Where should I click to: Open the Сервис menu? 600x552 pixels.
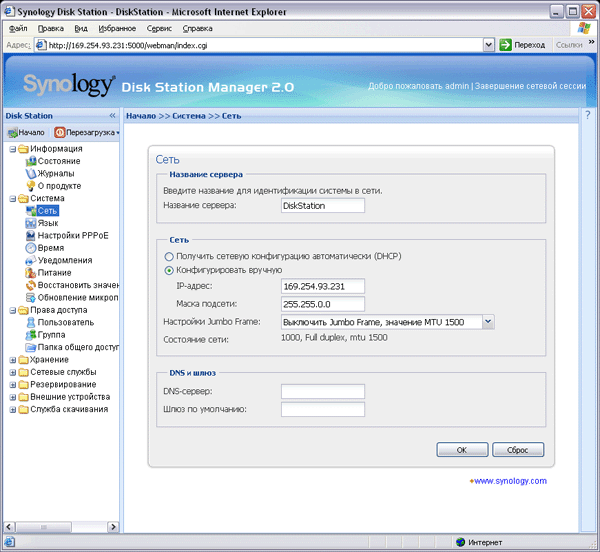(159, 29)
